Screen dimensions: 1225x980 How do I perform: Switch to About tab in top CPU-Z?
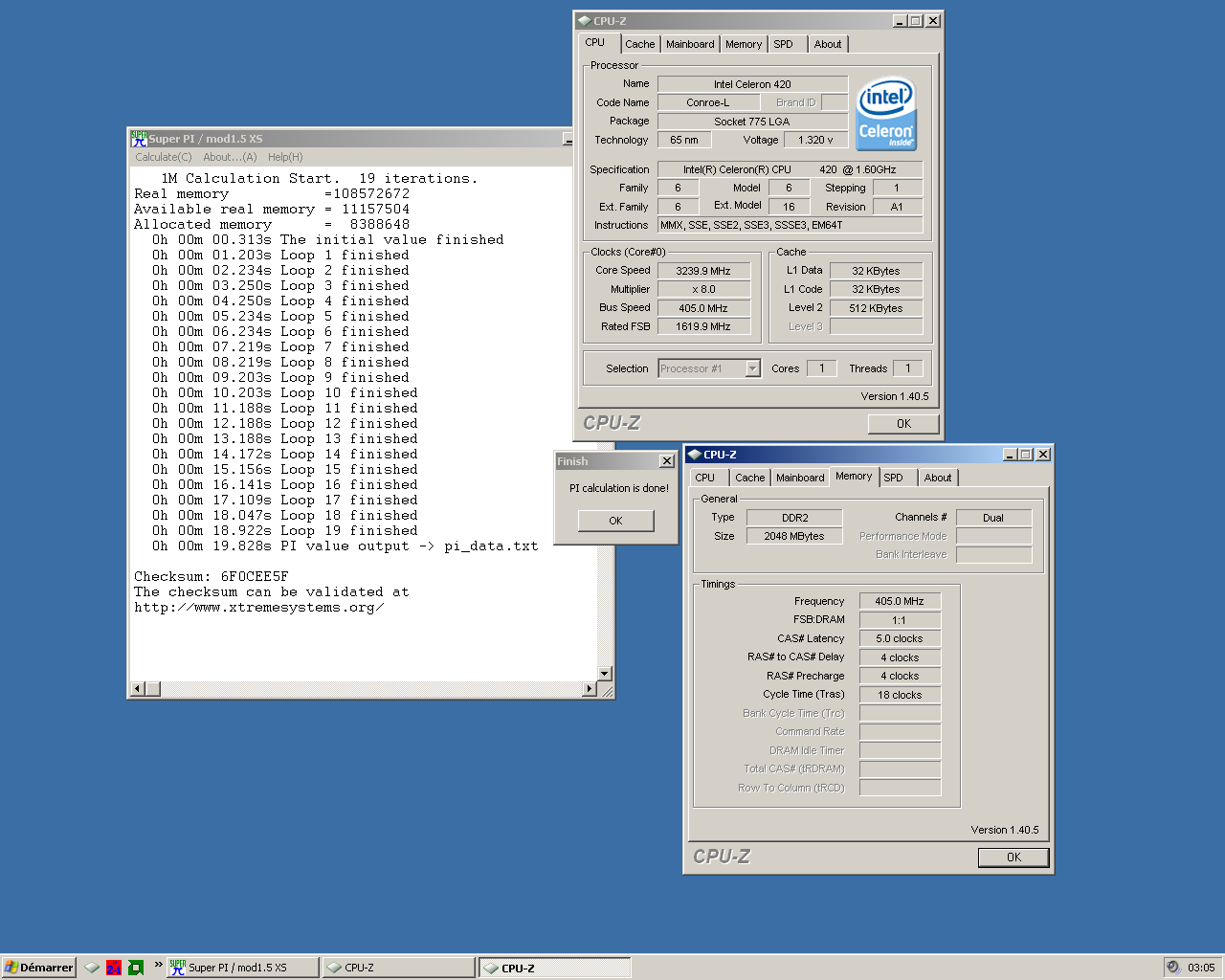pos(828,44)
